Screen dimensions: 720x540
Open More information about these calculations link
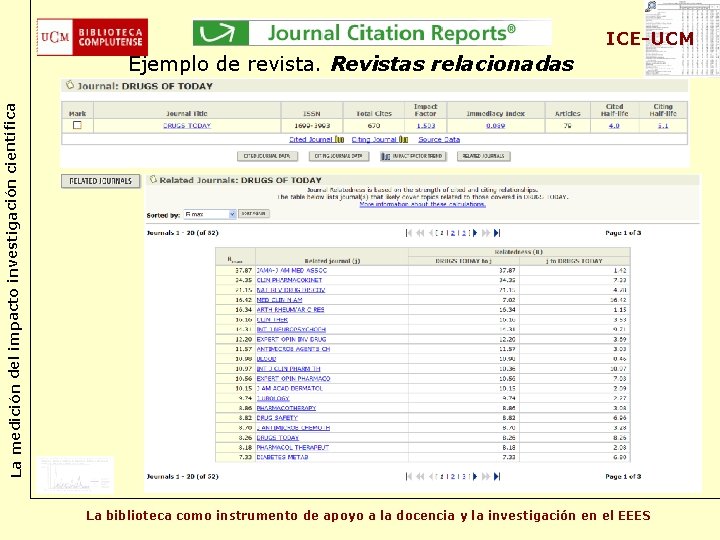[x=422, y=204]
